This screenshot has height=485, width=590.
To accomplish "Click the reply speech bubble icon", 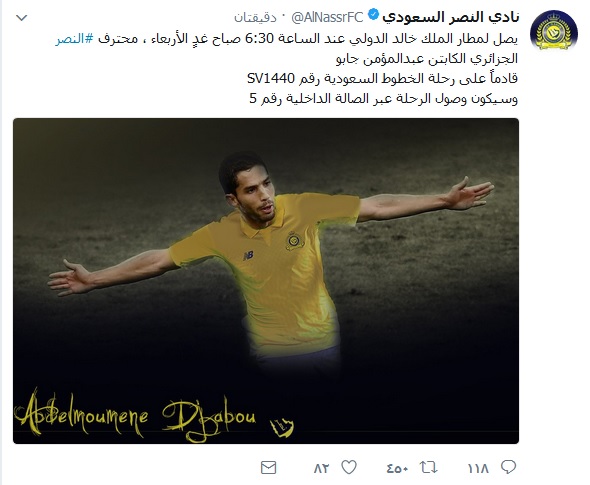I will (x=508, y=467).
